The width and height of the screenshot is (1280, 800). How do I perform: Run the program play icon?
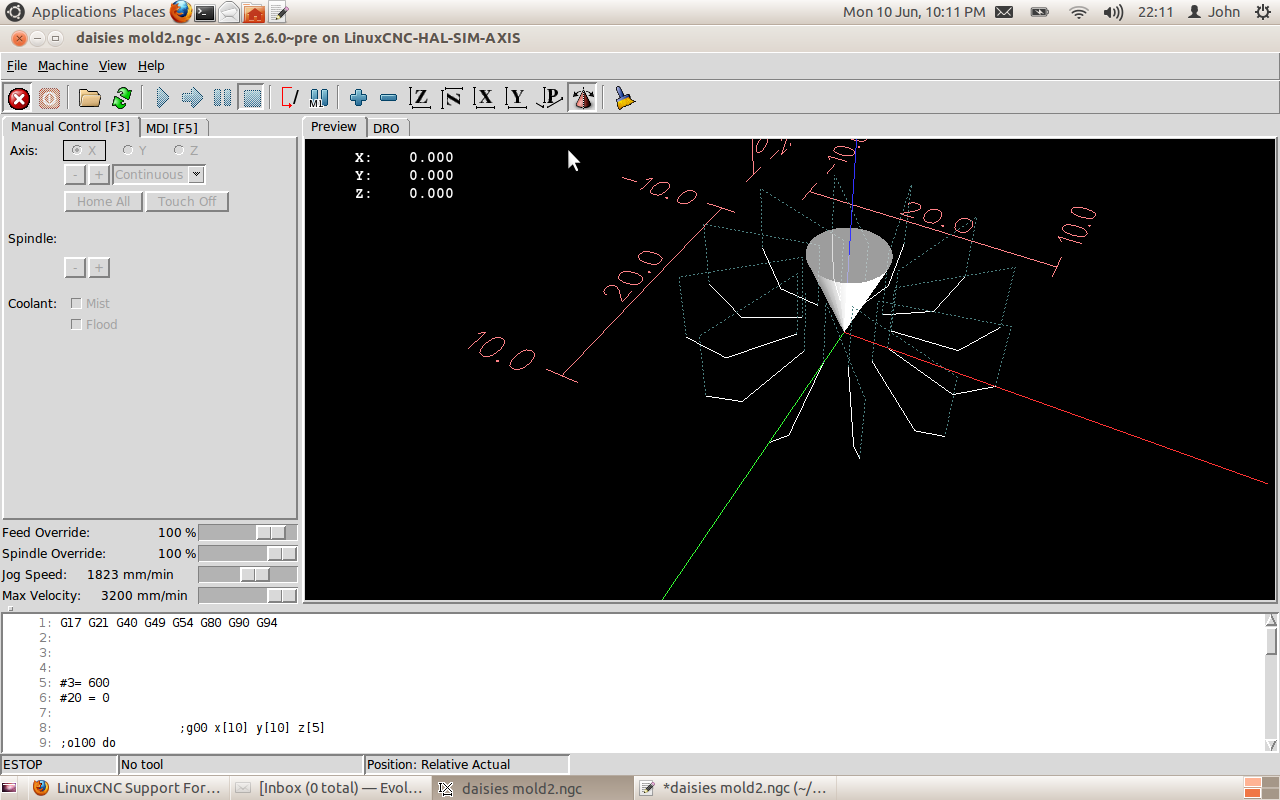point(163,98)
